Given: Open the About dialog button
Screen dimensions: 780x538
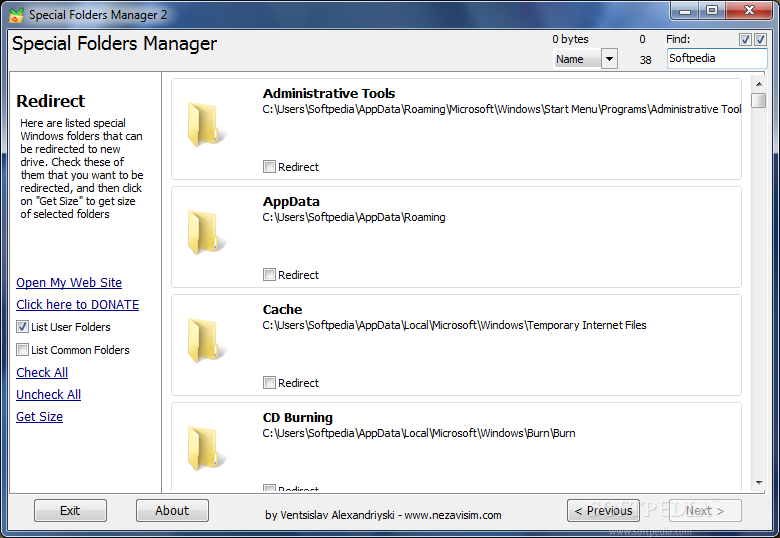Looking at the screenshot, I should tap(172, 511).
